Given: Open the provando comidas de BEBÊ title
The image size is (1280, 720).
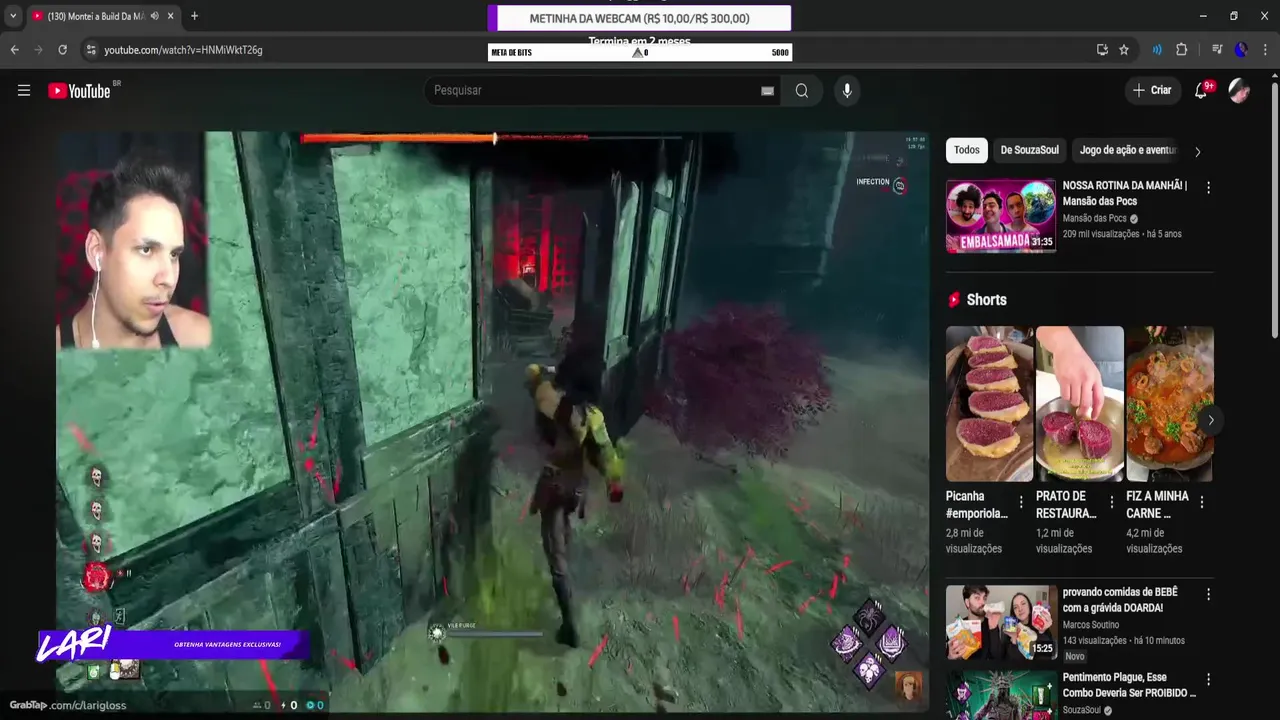Looking at the screenshot, I should click(x=1120, y=600).
